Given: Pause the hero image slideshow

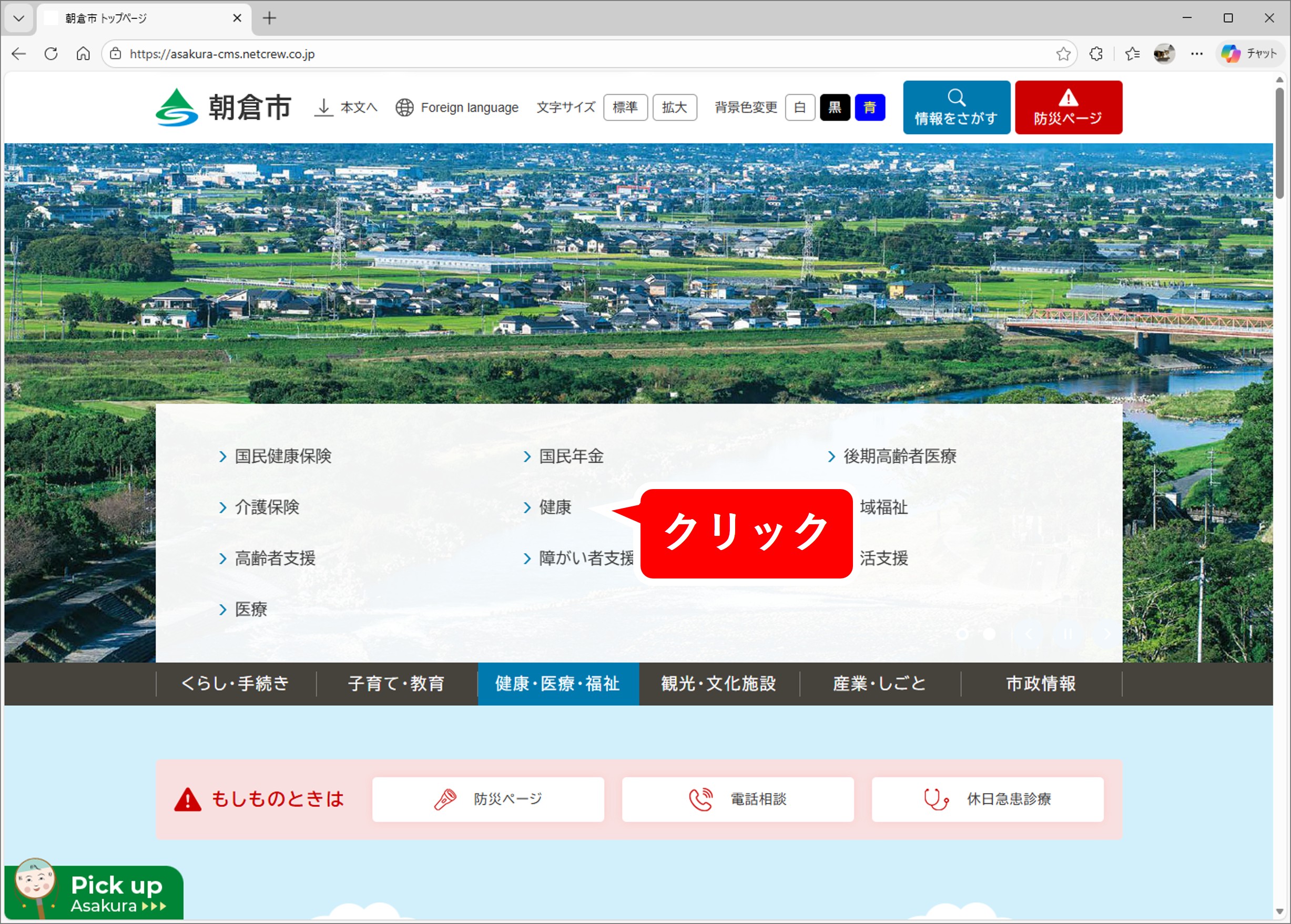Looking at the screenshot, I should [1068, 634].
